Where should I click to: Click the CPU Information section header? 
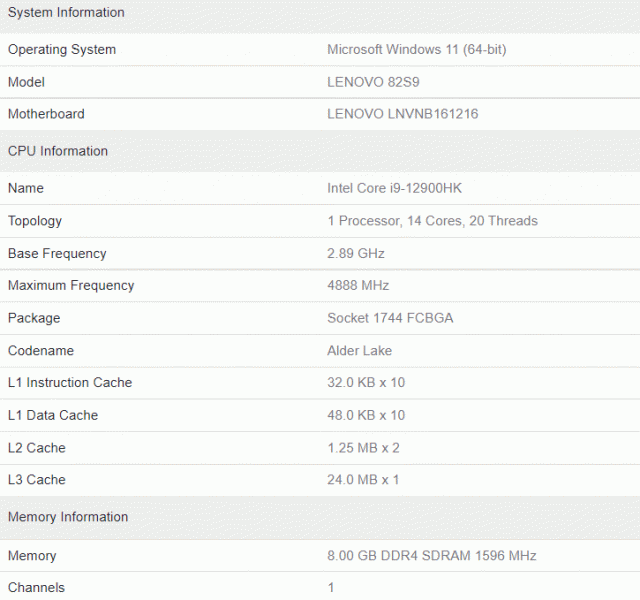[x=58, y=151]
